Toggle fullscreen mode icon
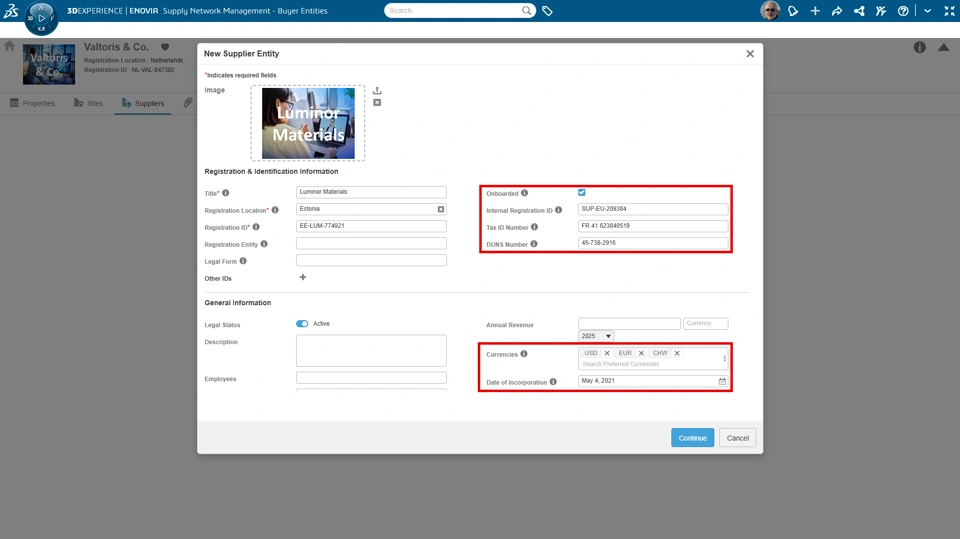Screen dimensions: 960x539 [x=949, y=11]
